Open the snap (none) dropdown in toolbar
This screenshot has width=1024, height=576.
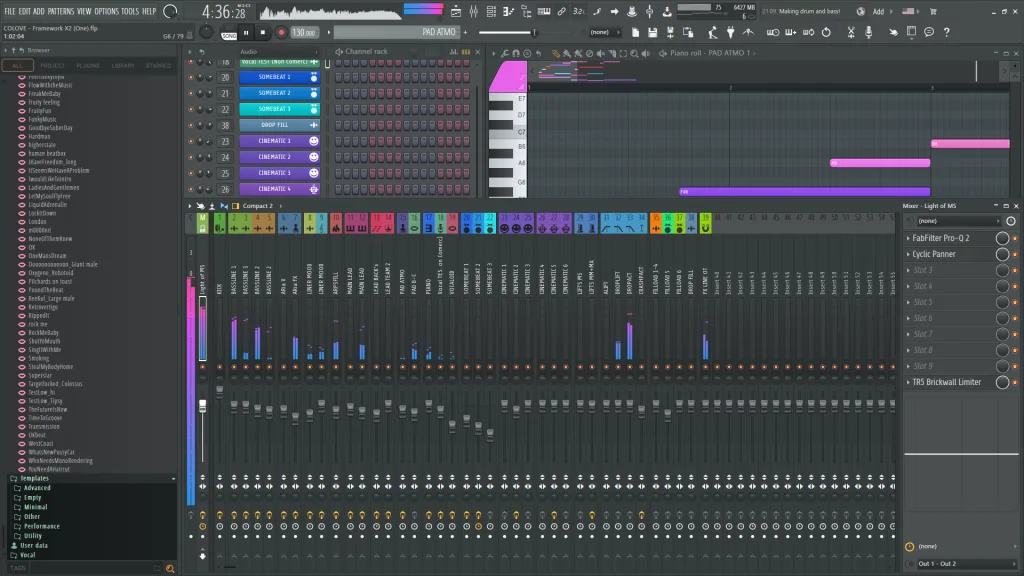click(x=603, y=32)
